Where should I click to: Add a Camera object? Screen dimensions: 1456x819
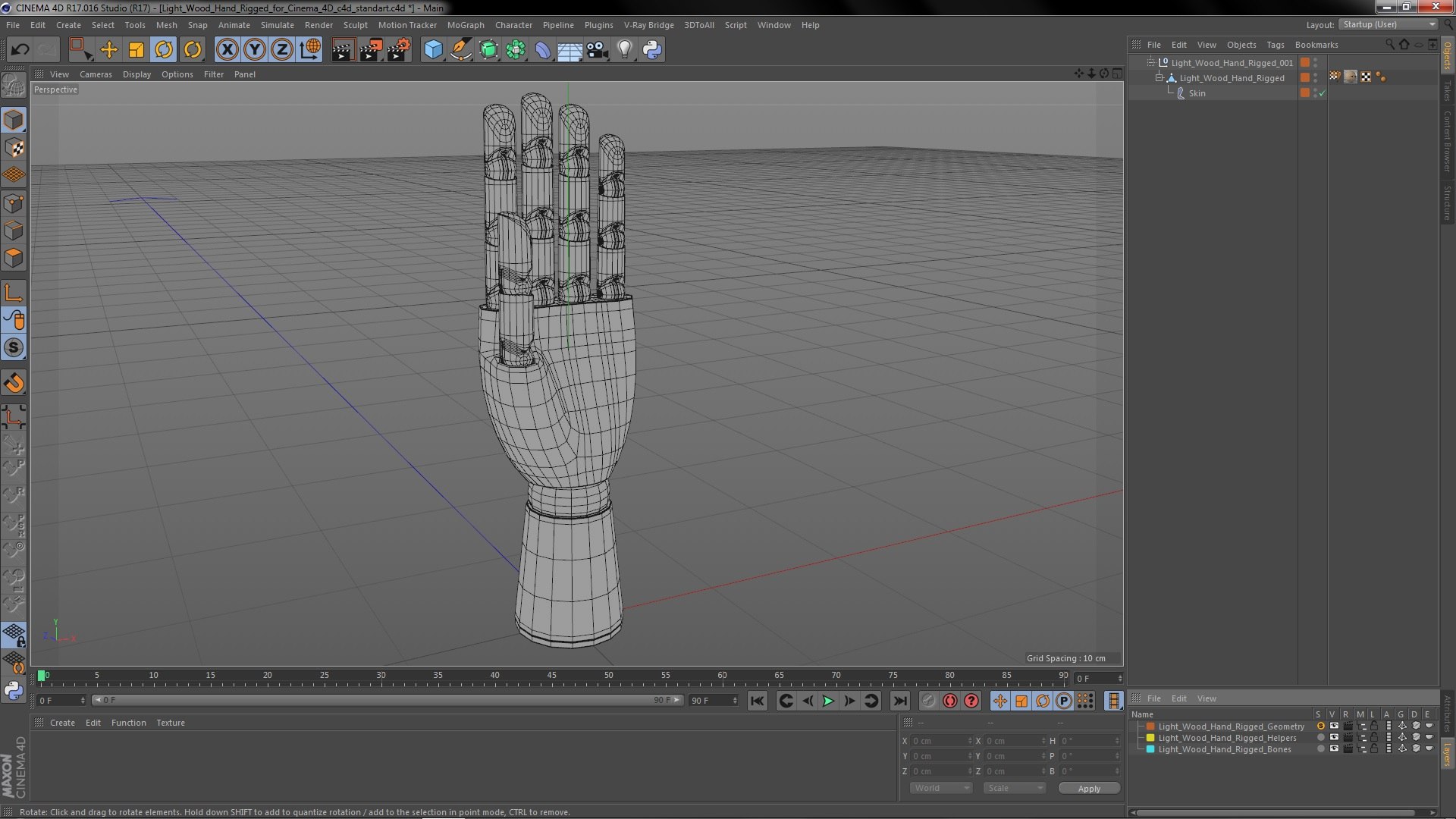click(597, 50)
